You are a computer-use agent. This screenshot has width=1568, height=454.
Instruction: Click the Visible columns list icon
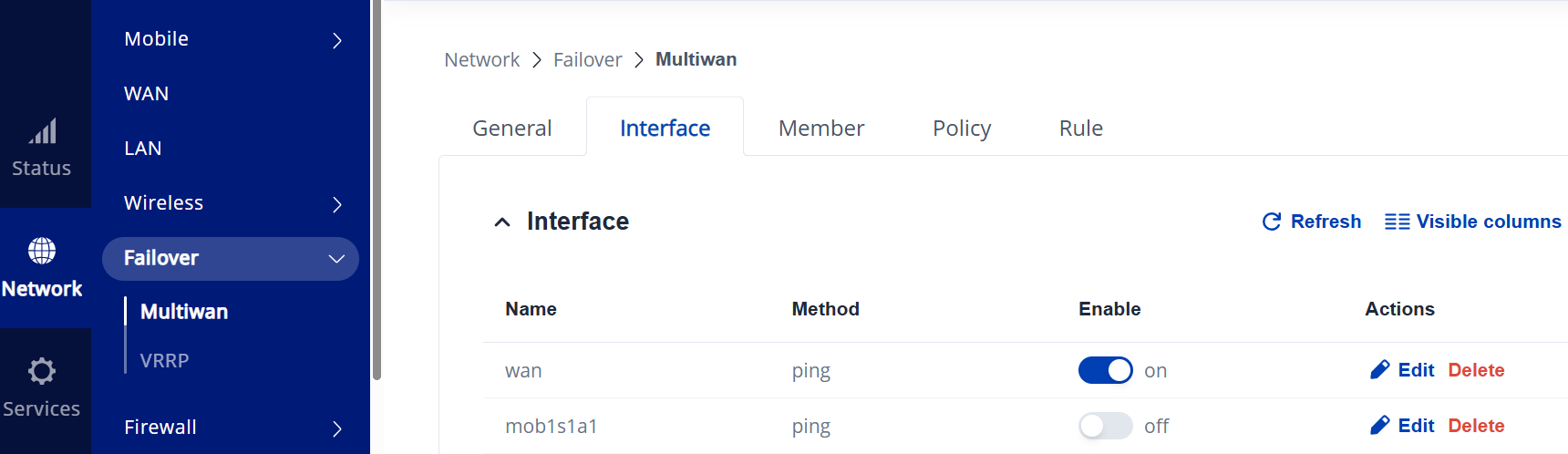tap(1397, 222)
